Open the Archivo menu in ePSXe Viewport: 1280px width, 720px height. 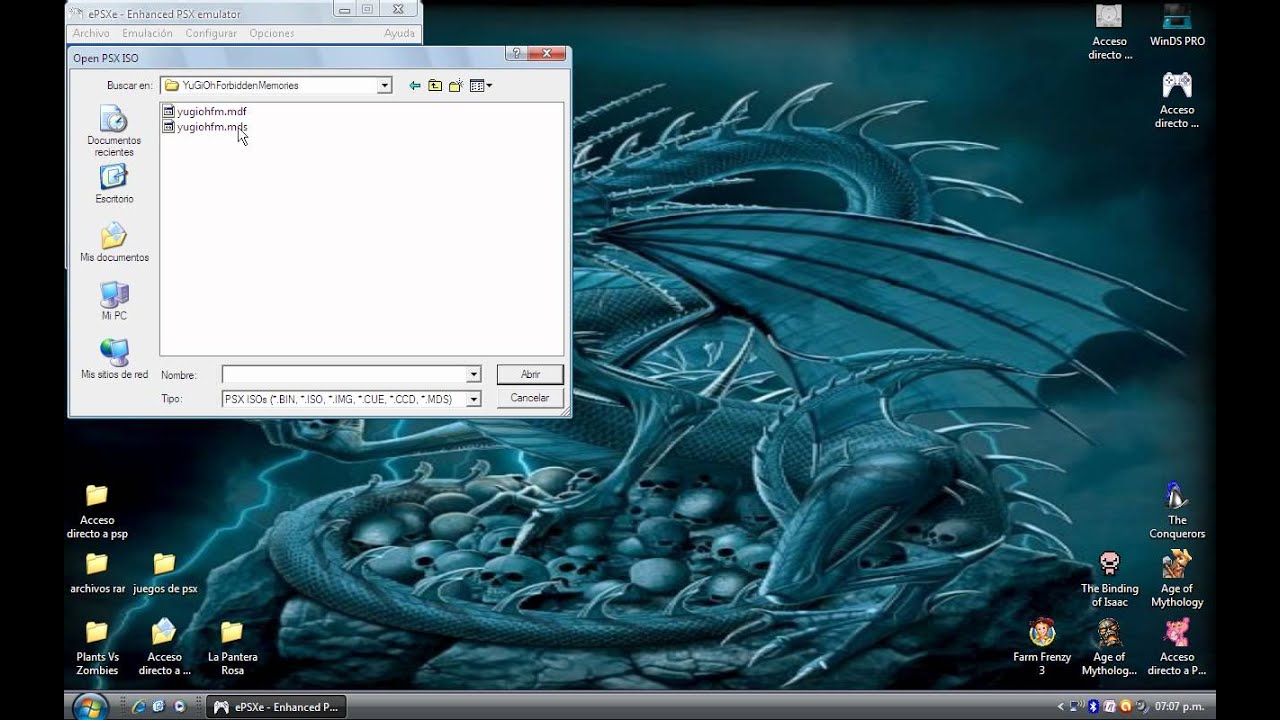click(91, 33)
